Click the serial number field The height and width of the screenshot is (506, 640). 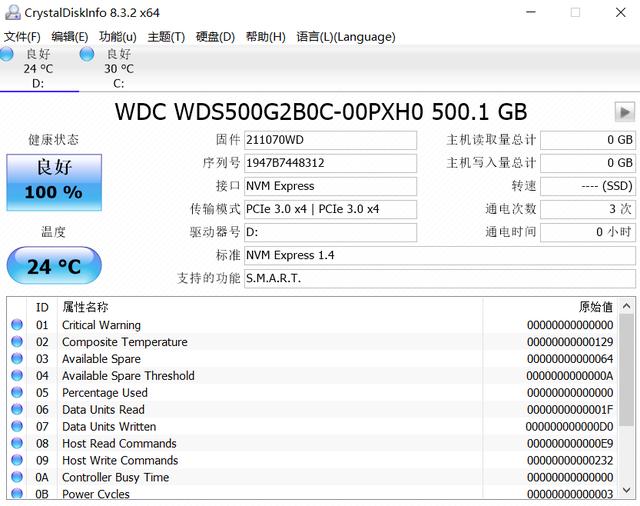[x=330, y=163]
